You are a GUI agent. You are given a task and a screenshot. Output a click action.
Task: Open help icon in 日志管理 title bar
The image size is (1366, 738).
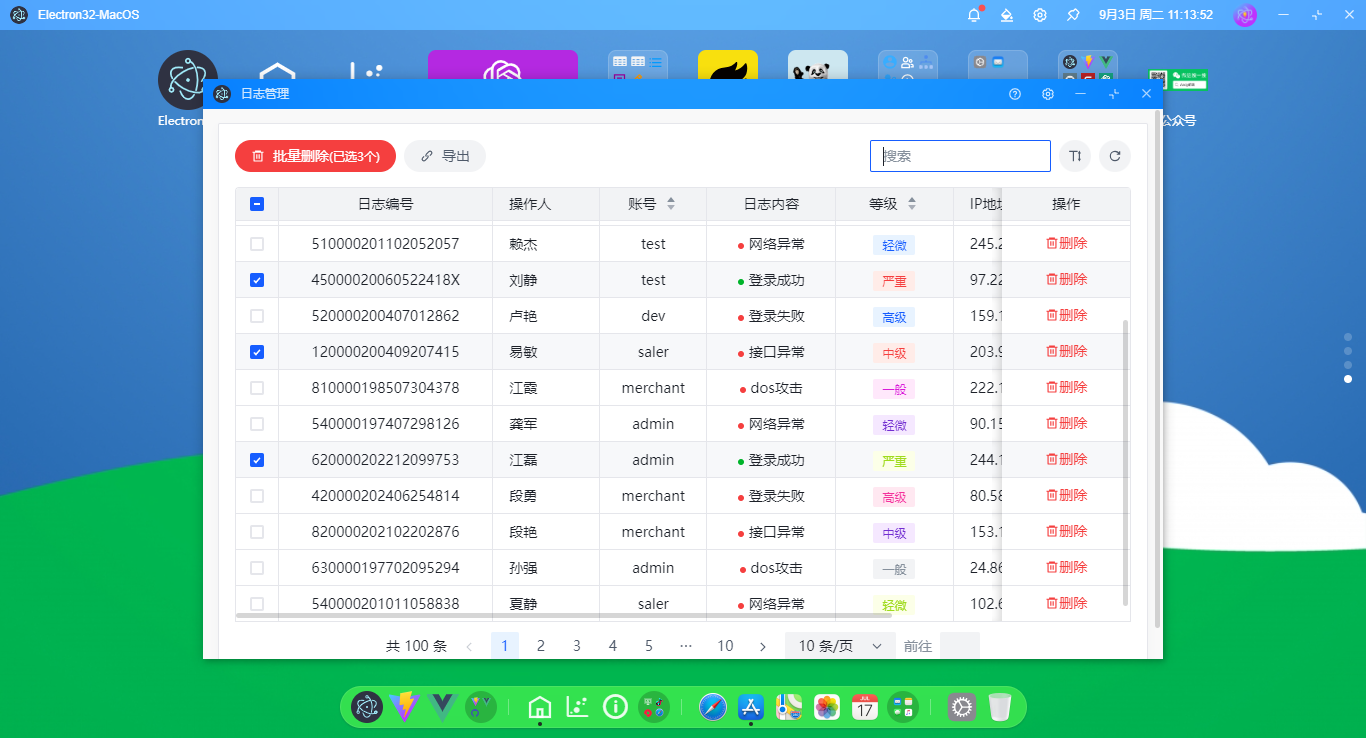(1015, 94)
